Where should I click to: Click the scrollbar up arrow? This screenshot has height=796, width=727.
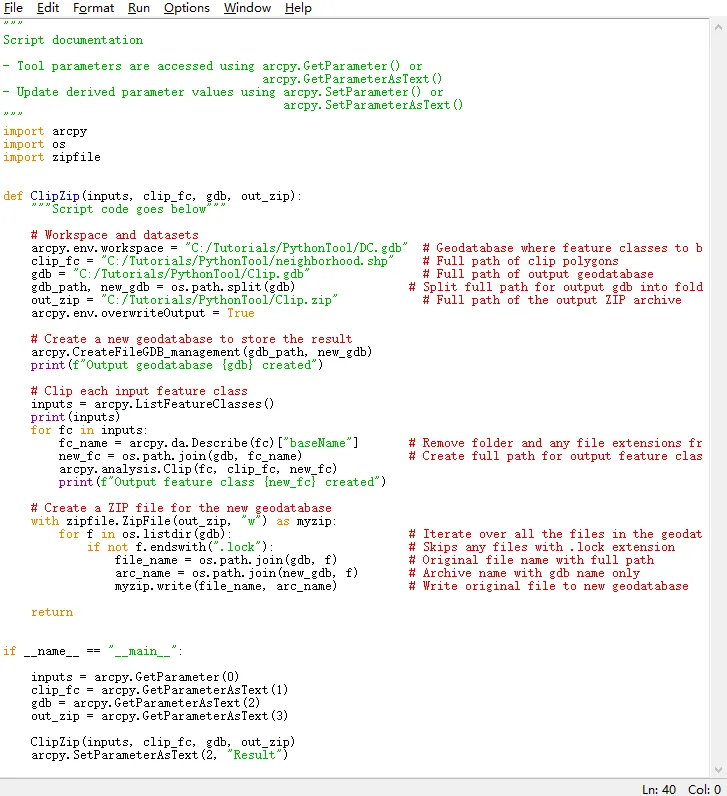tap(718, 27)
